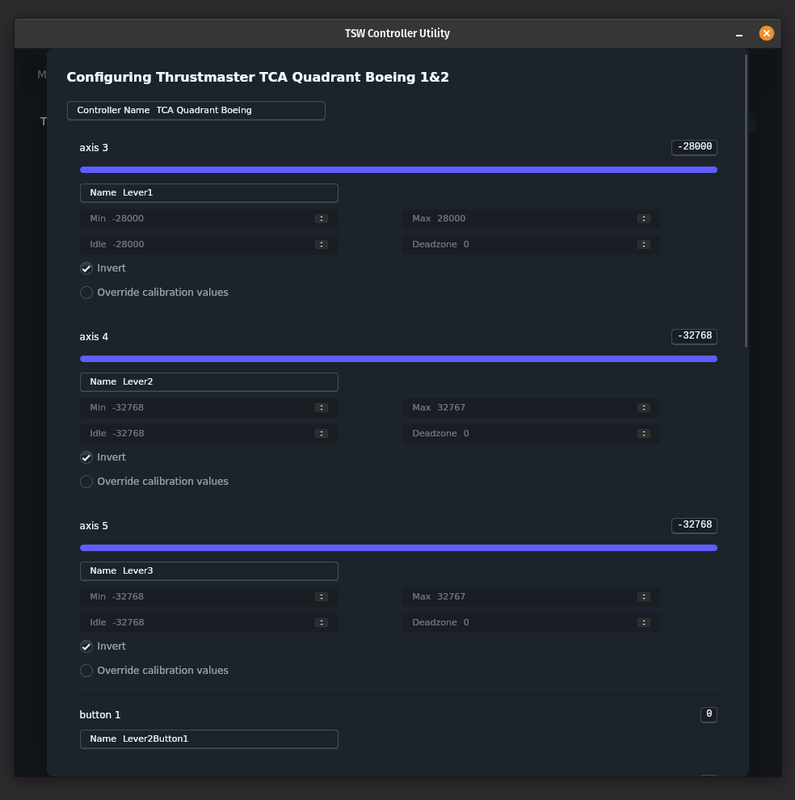Click the axis 4 Idle value field
This screenshot has width=795, height=800.
point(209,434)
